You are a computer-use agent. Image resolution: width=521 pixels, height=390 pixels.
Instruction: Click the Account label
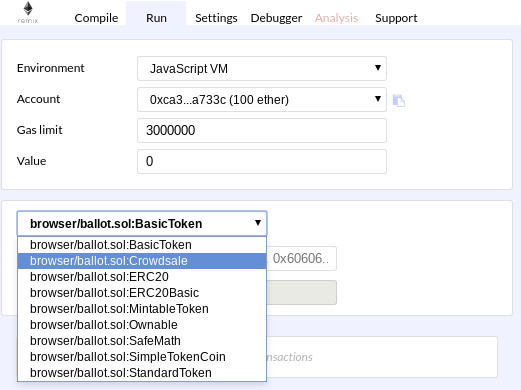[39, 99]
